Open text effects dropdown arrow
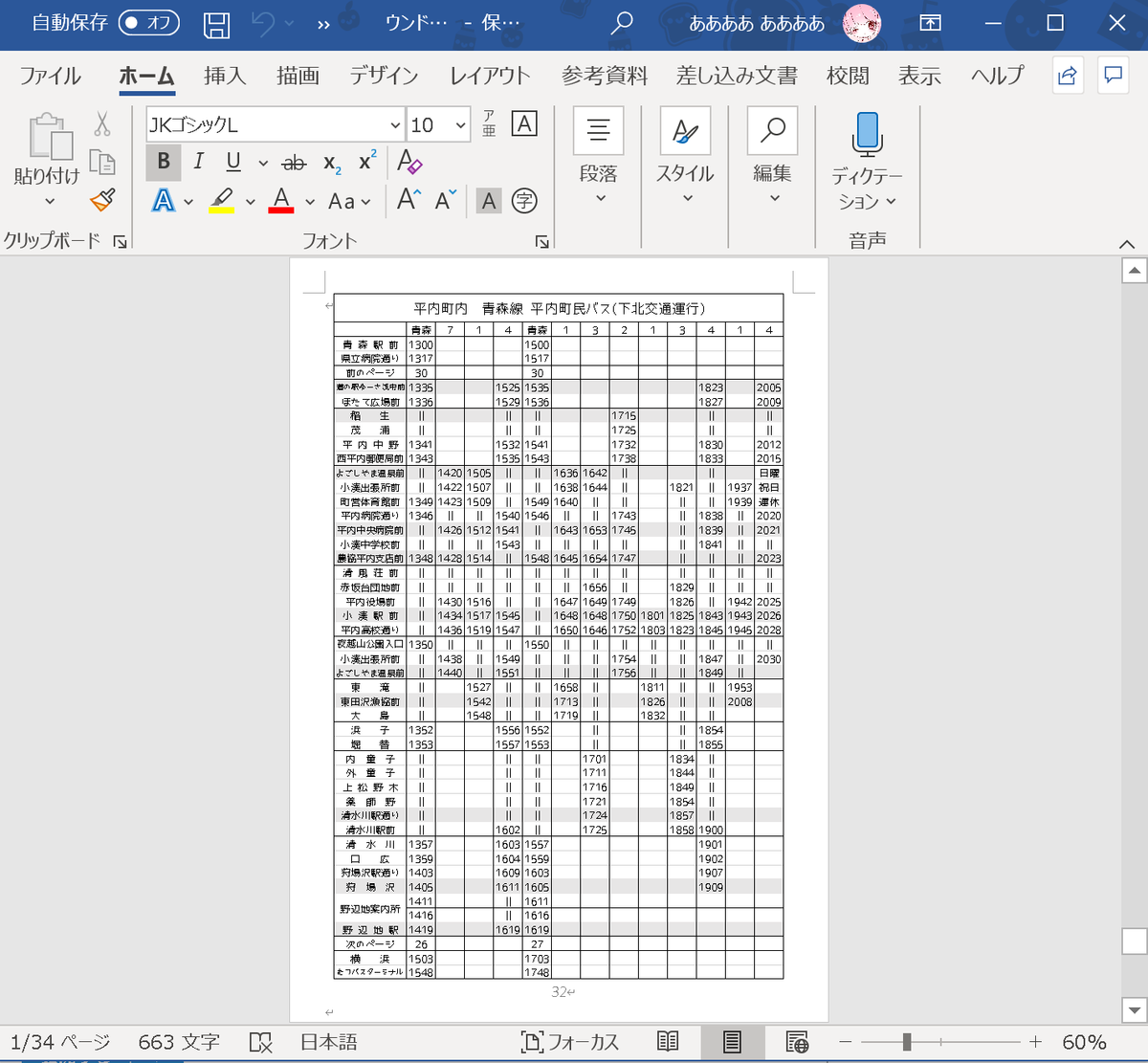The image size is (1148, 1063). pos(188,202)
